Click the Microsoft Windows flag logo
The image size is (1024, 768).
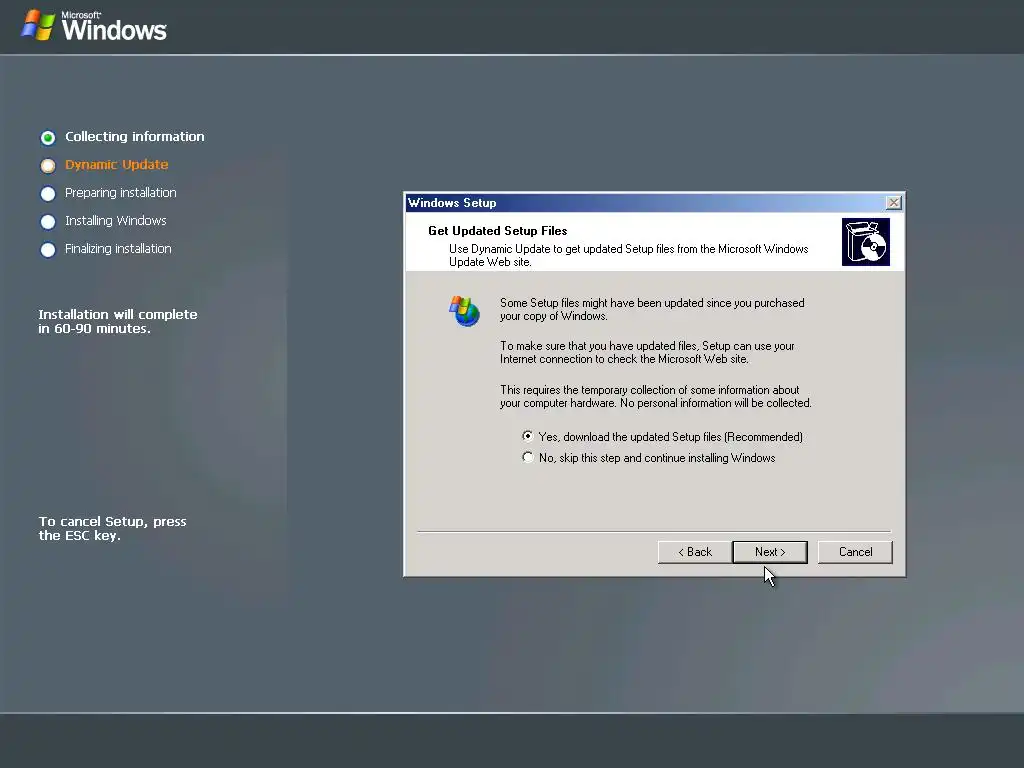[38, 25]
